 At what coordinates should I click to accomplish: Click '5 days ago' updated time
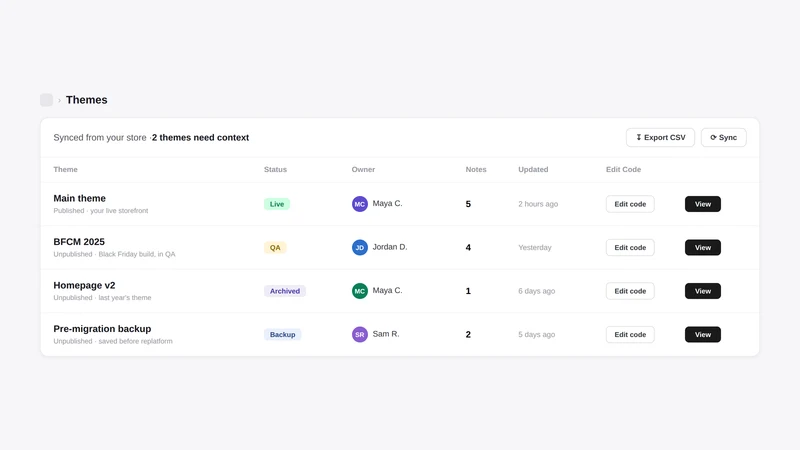pos(536,335)
